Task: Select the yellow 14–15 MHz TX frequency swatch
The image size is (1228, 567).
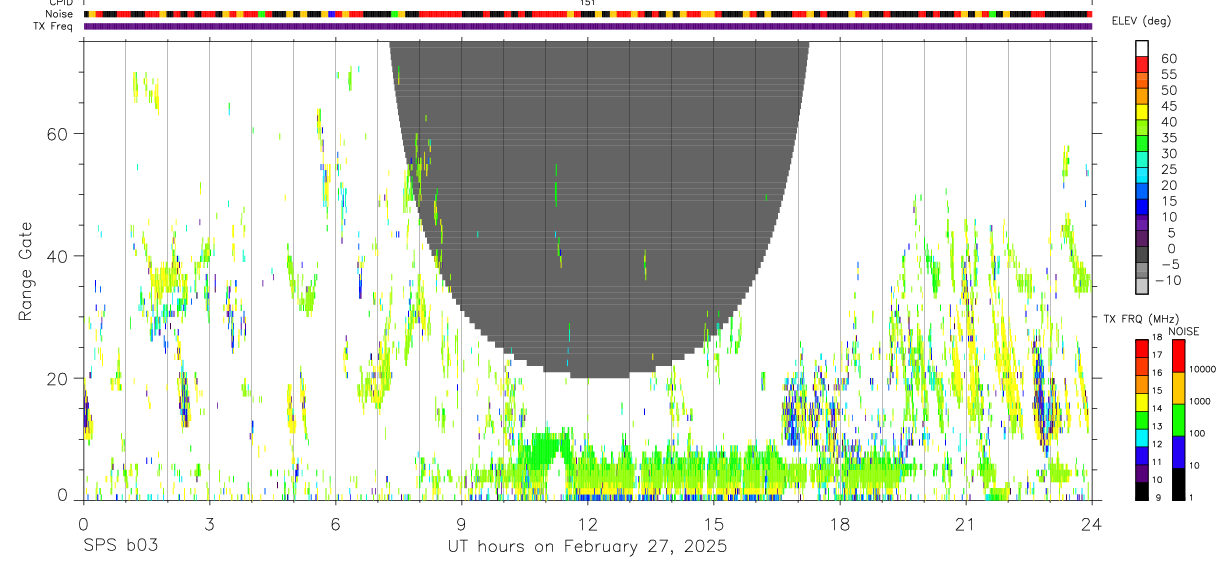Action: (x=1142, y=402)
